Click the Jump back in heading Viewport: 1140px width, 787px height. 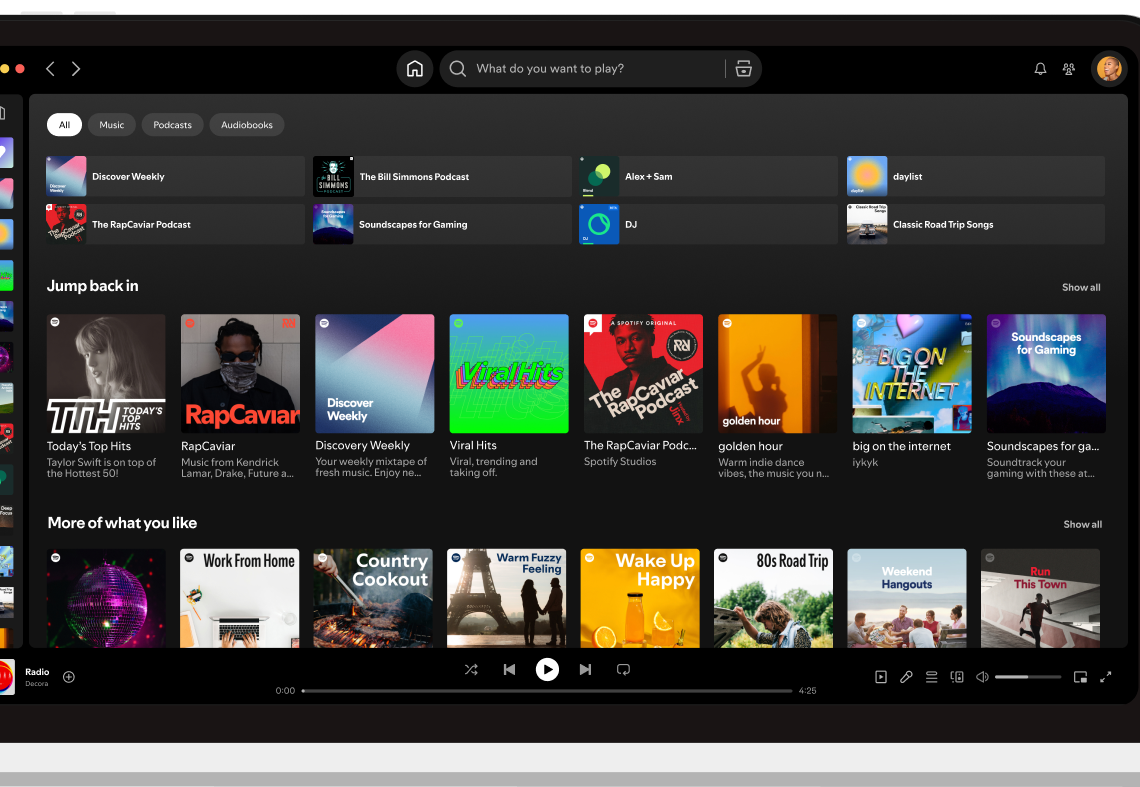[92, 286]
